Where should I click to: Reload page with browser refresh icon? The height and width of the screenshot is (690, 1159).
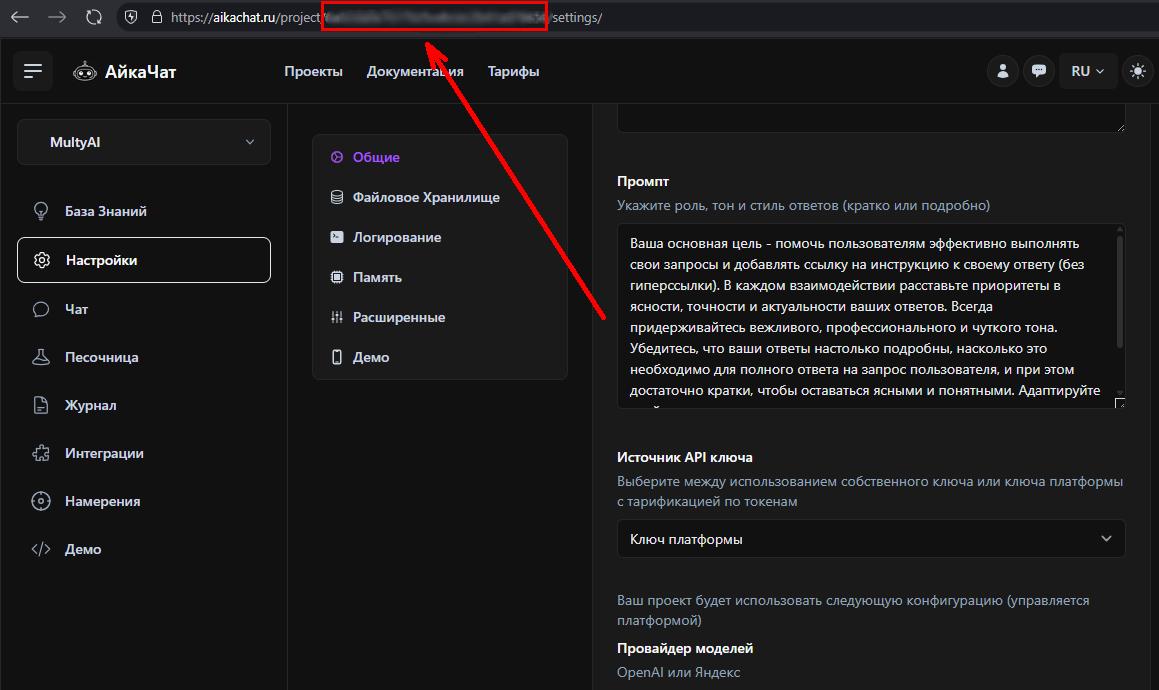(94, 17)
